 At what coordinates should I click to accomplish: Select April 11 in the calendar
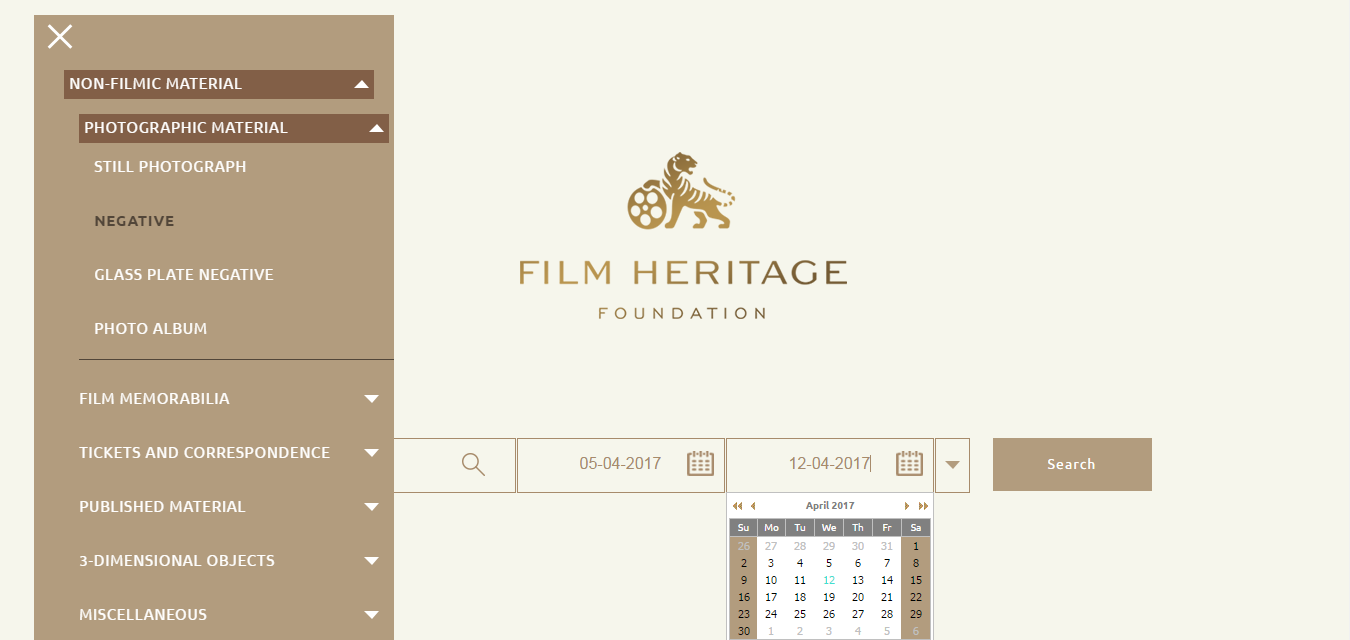[x=800, y=580]
